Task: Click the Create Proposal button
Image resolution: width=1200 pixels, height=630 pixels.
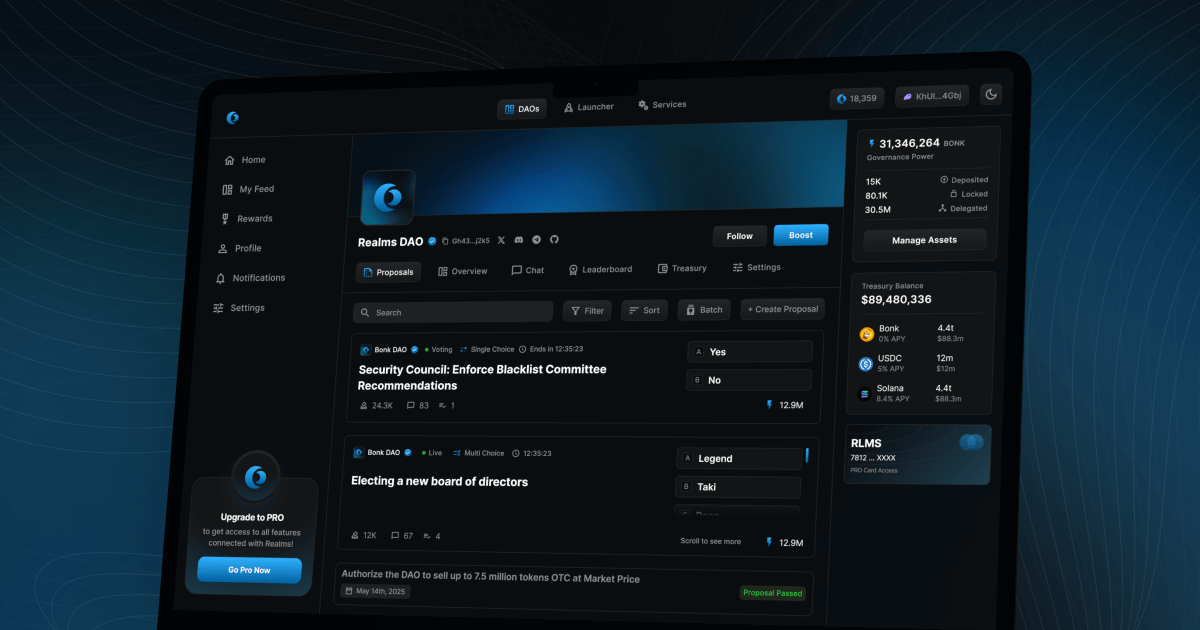Action: point(783,309)
